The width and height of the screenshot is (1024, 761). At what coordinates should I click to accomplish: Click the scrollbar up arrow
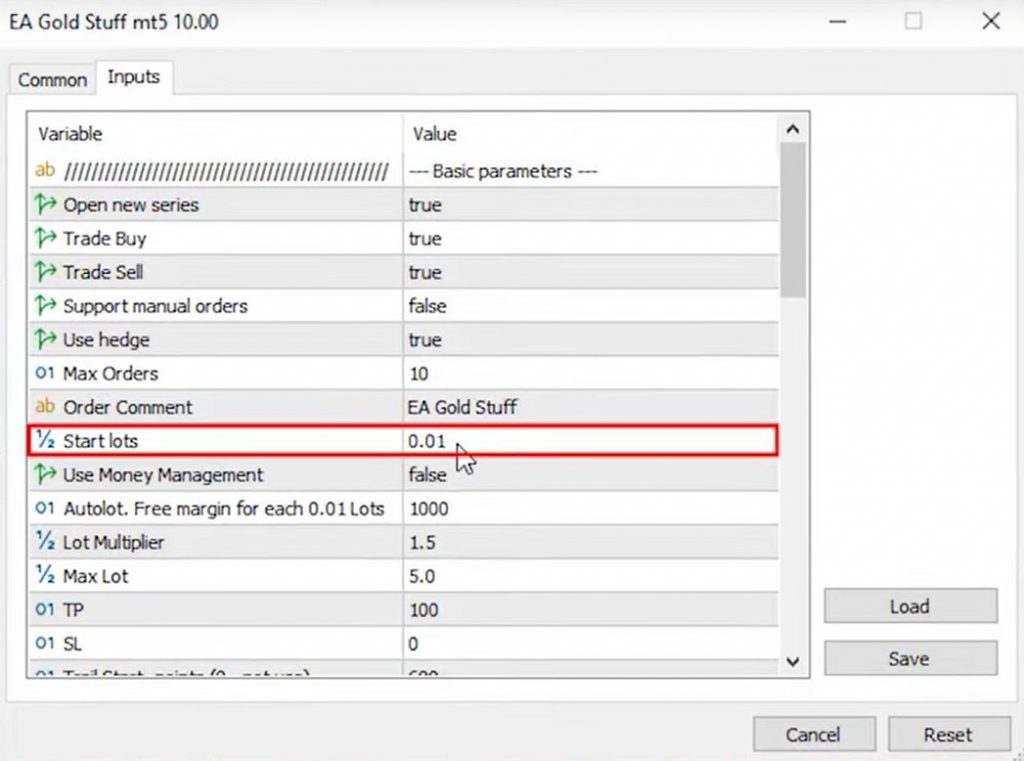pyautogui.click(x=793, y=130)
